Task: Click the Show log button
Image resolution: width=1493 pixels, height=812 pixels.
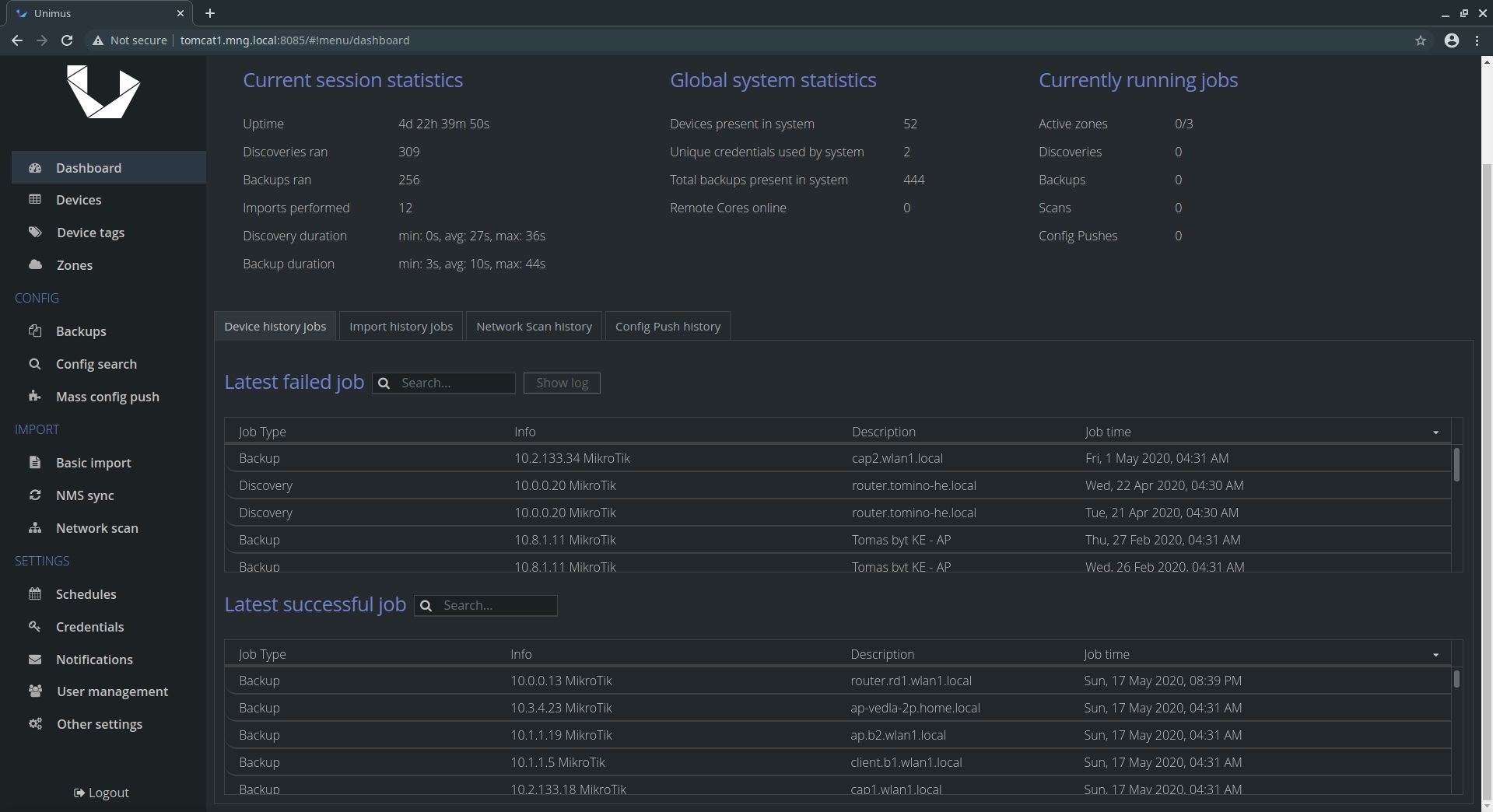Action: click(561, 383)
